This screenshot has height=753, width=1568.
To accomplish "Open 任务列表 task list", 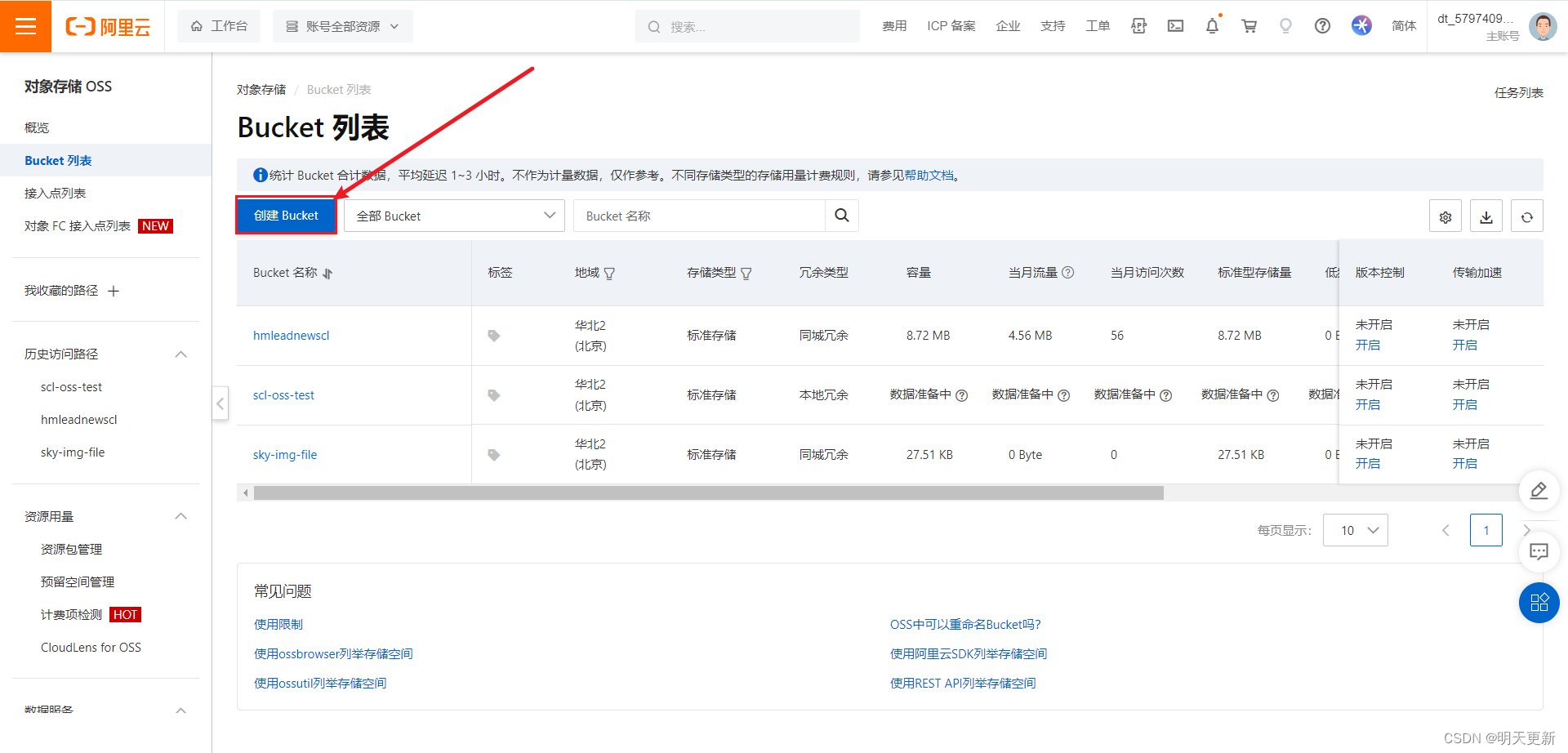I will coord(1518,92).
